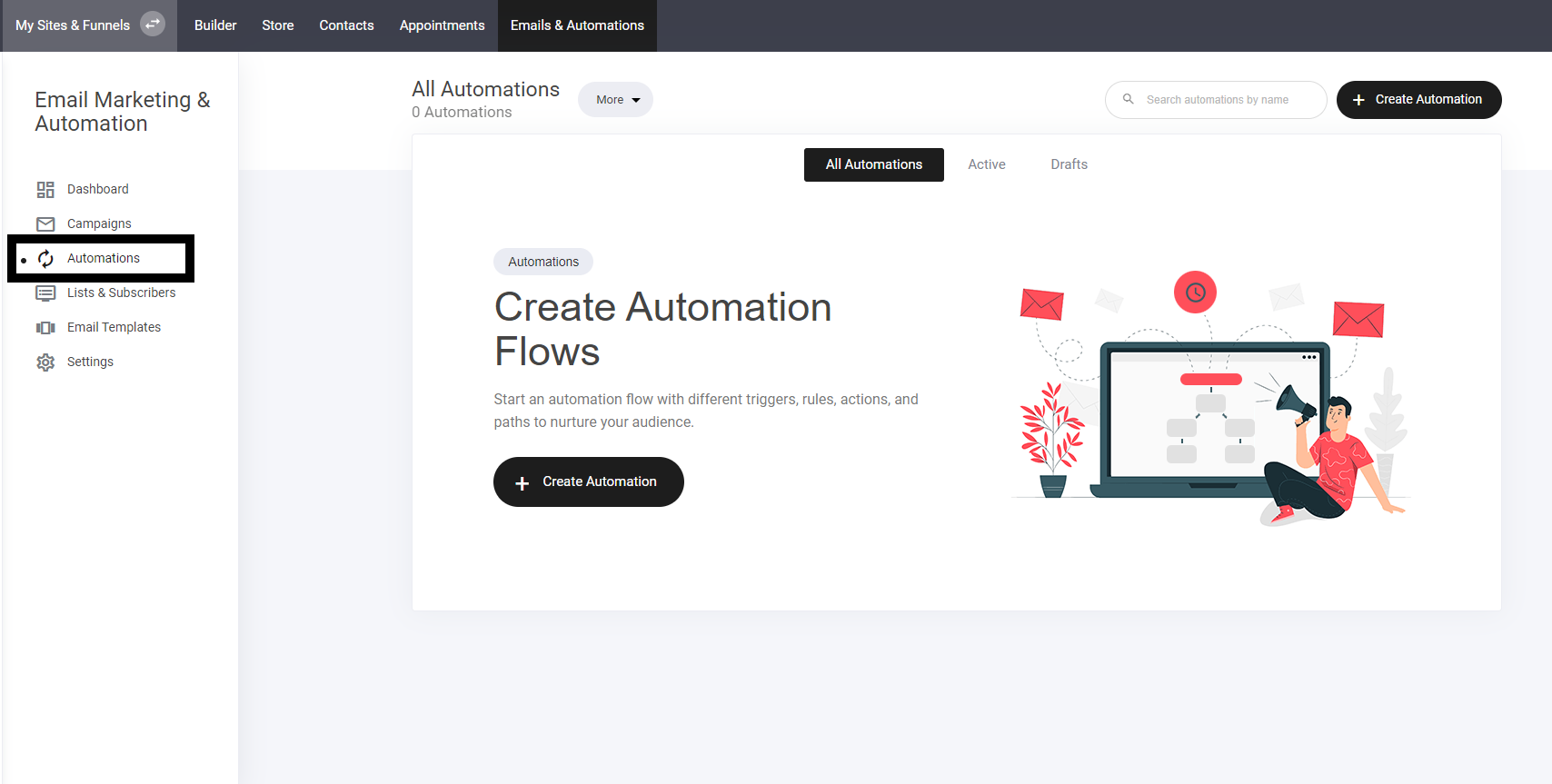The image size is (1552, 784).
Task: Click the Dashboard grid icon in sidebar
Action: point(45,190)
